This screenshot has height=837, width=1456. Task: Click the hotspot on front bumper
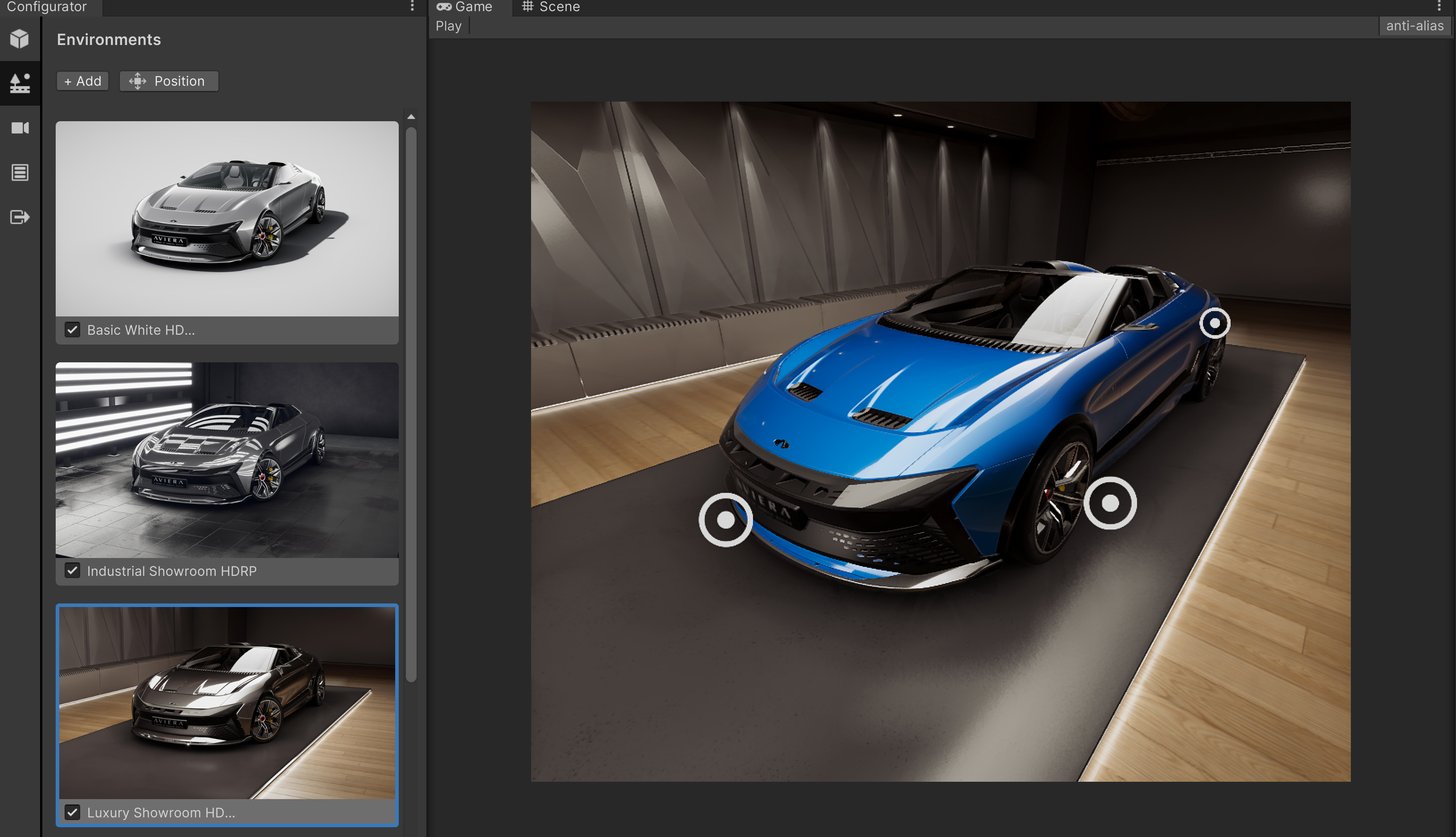(x=725, y=520)
